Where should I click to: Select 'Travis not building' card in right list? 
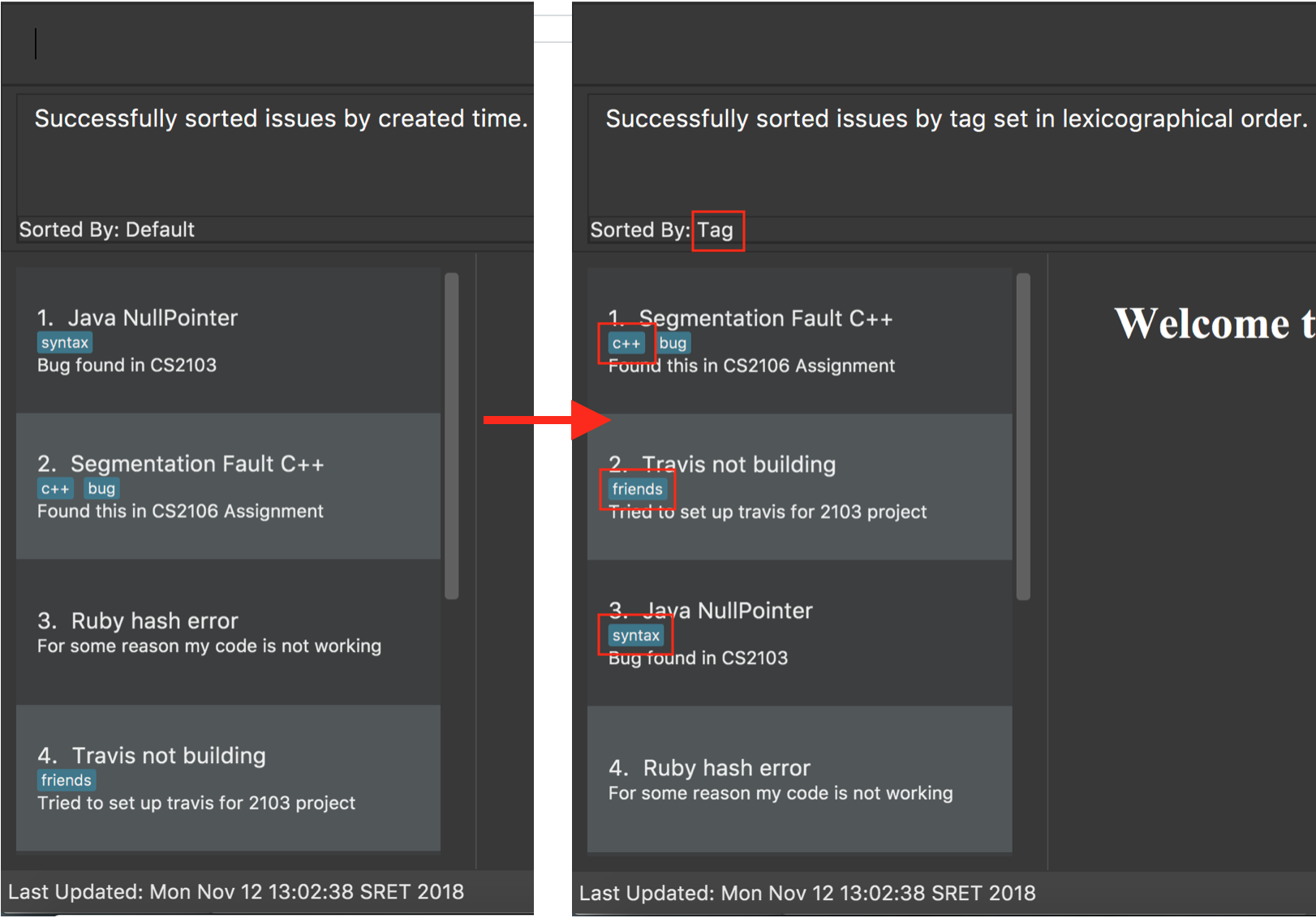coord(800,487)
